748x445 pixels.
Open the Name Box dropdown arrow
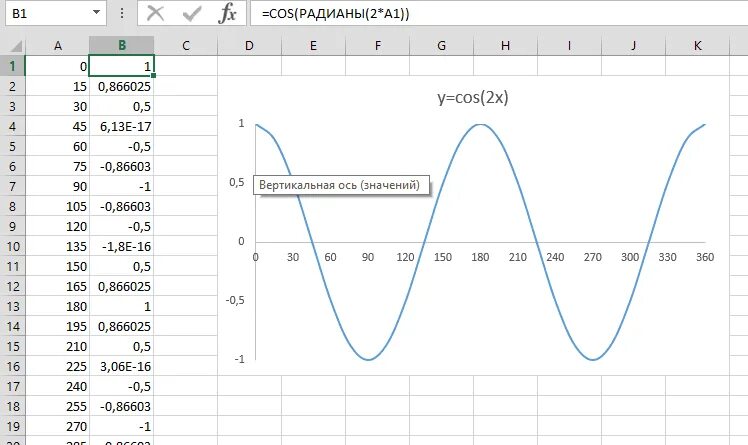click(x=96, y=12)
